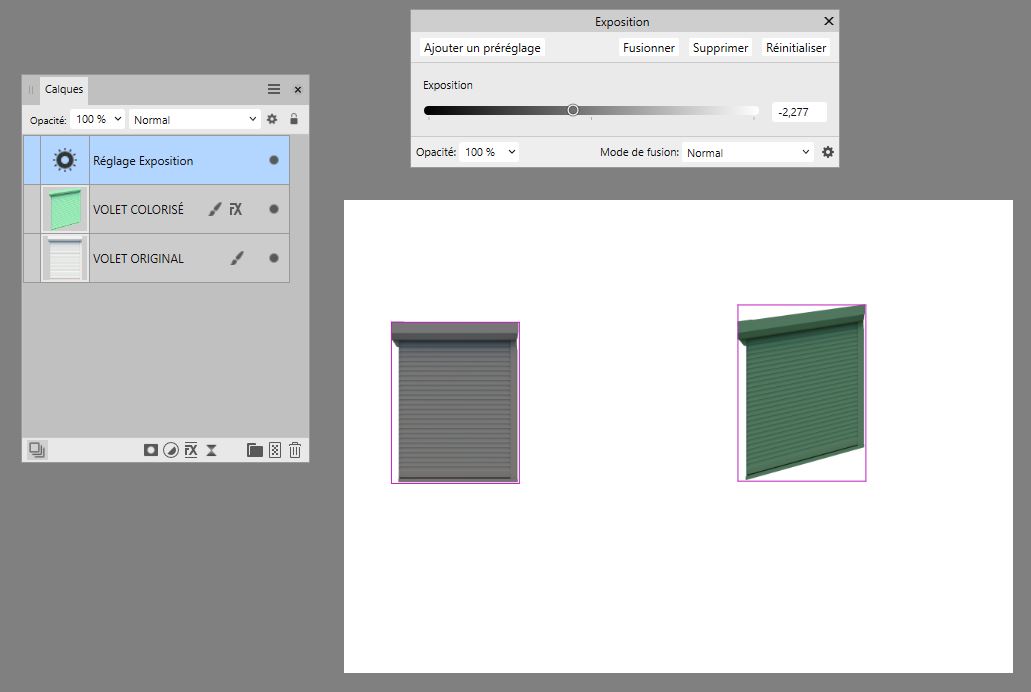Expand the Exposition dialog Opacité dropdown

coord(490,152)
